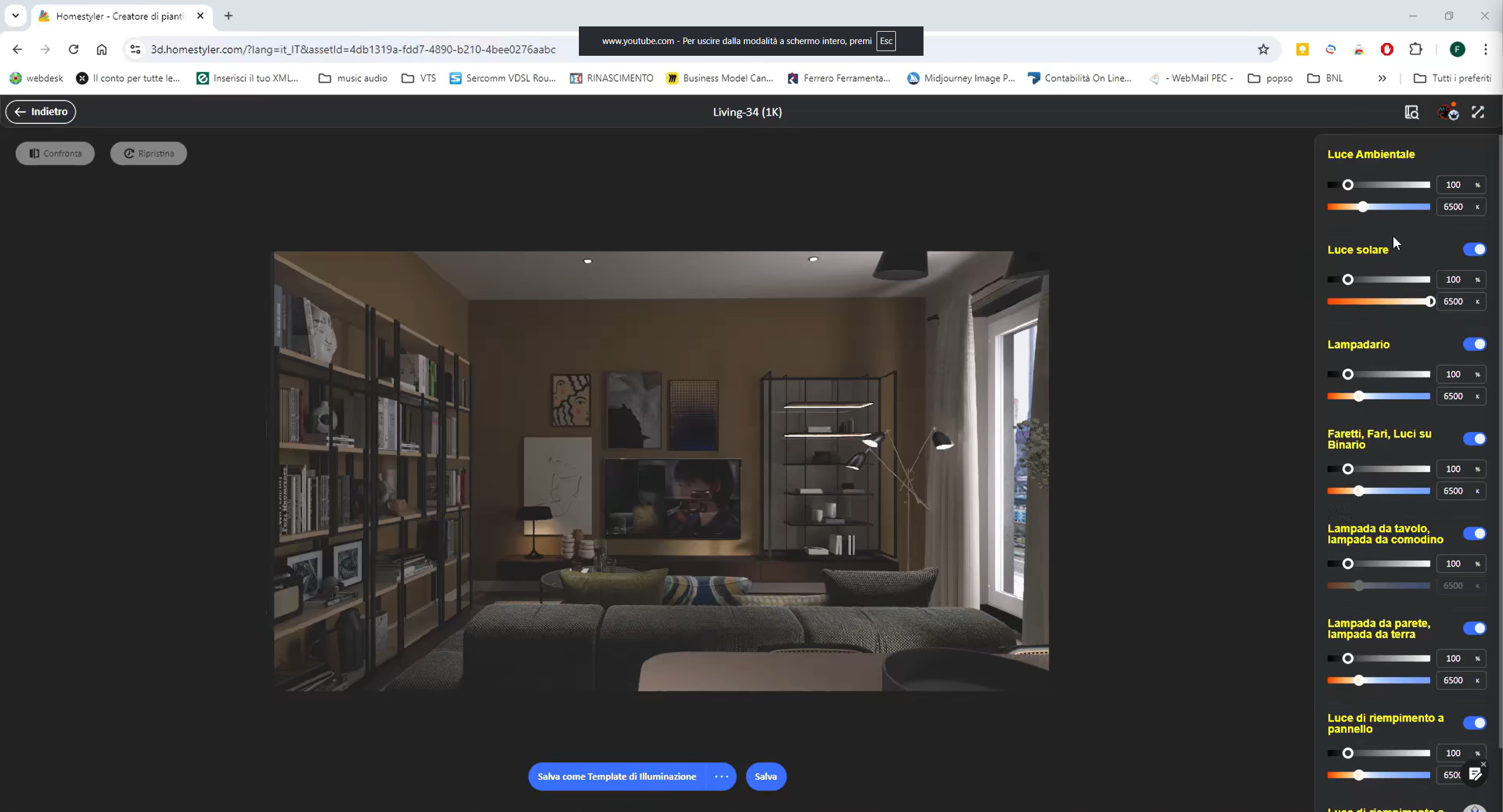The height and width of the screenshot is (812, 1503).
Task: Open the help guide search icon
Action: [x=1411, y=112]
